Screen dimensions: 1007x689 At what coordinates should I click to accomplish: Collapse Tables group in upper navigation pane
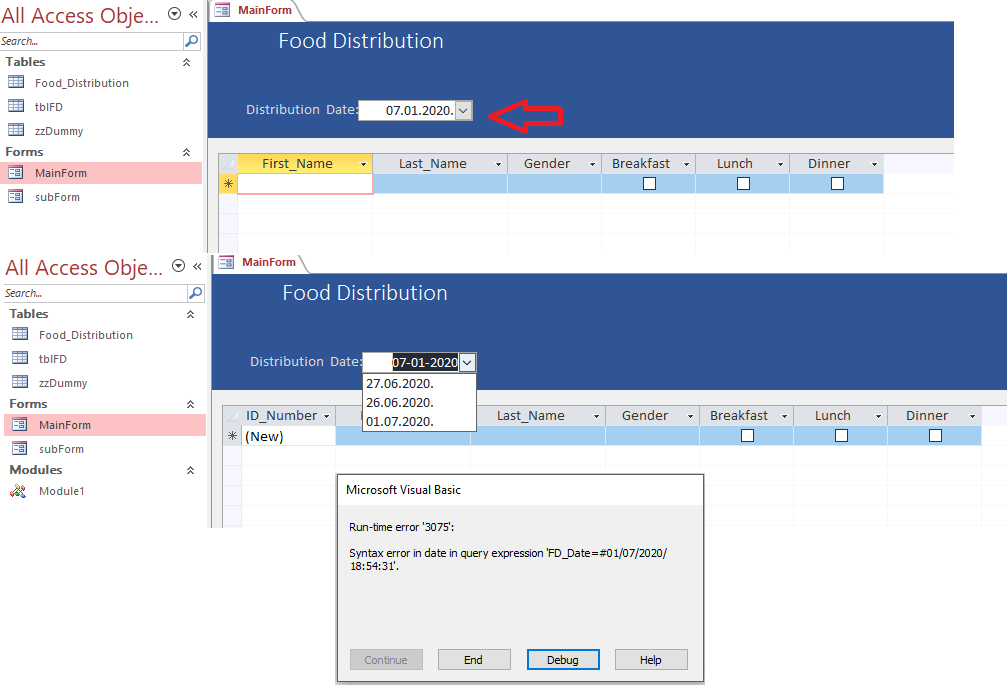click(186, 62)
